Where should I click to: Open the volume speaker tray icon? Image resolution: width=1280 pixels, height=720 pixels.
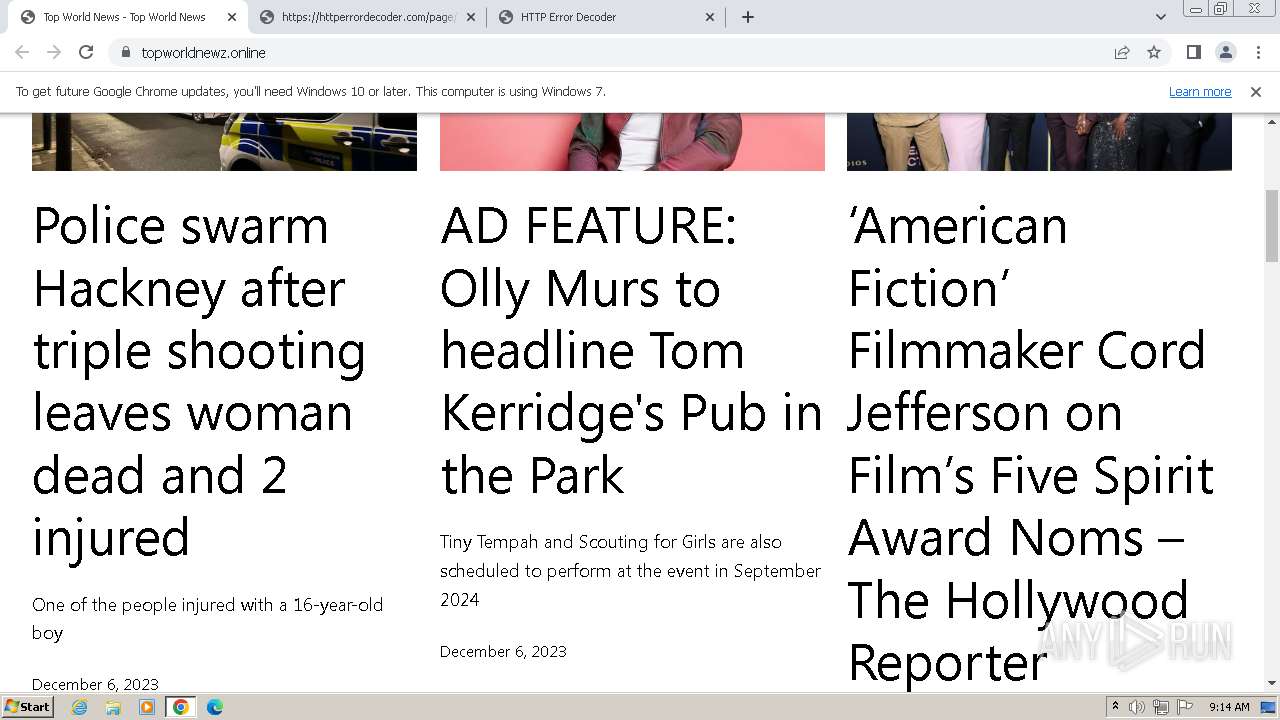click(x=1137, y=707)
